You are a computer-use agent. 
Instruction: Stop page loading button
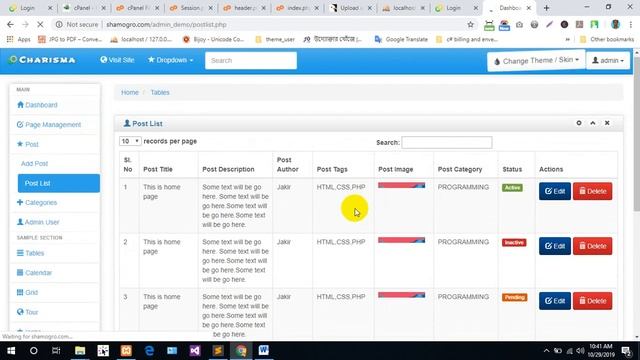click(40, 24)
